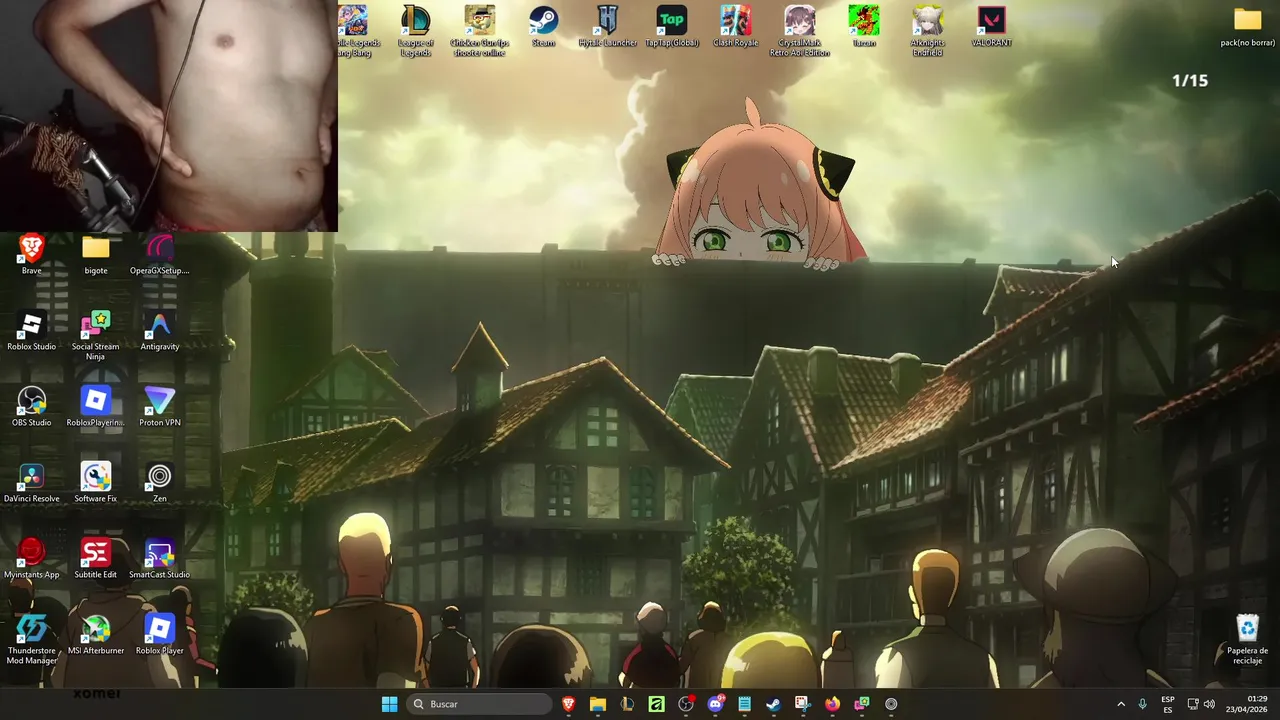Open the Roblox Player desktop shortcut
Image resolution: width=1280 pixels, height=720 pixels.
(159, 634)
